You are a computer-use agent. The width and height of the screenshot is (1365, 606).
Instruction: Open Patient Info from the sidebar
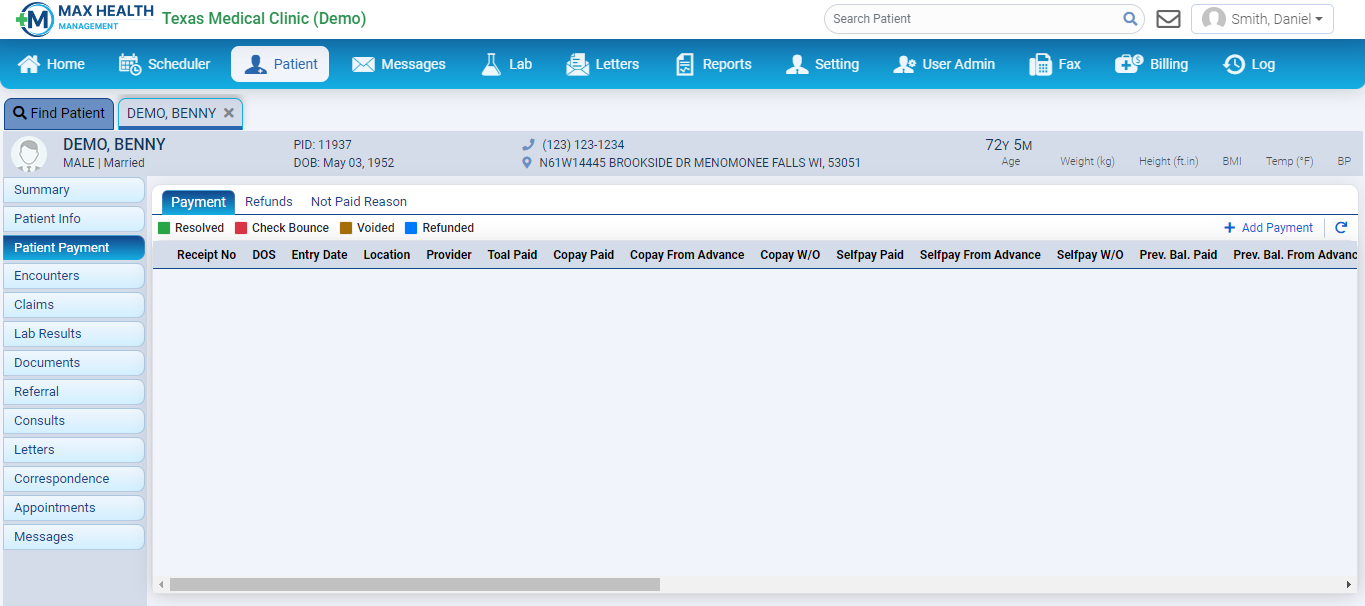pyautogui.click(x=74, y=218)
